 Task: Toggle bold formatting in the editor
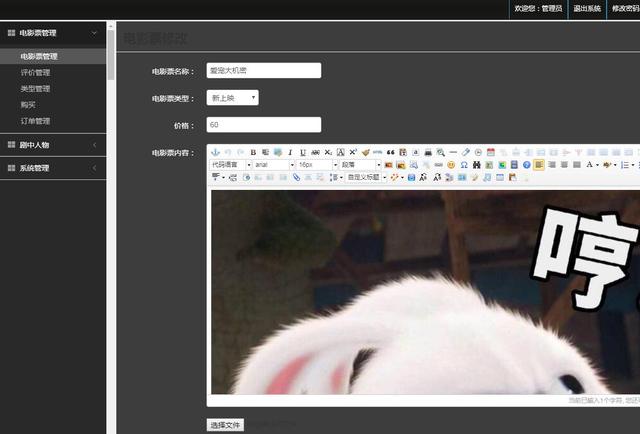coord(253,152)
